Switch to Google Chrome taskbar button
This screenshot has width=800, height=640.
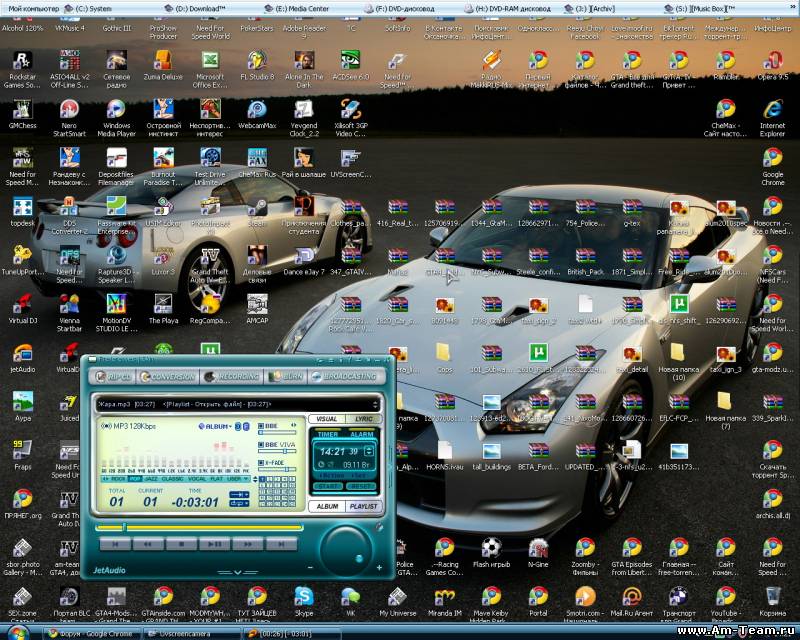click(x=90, y=634)
